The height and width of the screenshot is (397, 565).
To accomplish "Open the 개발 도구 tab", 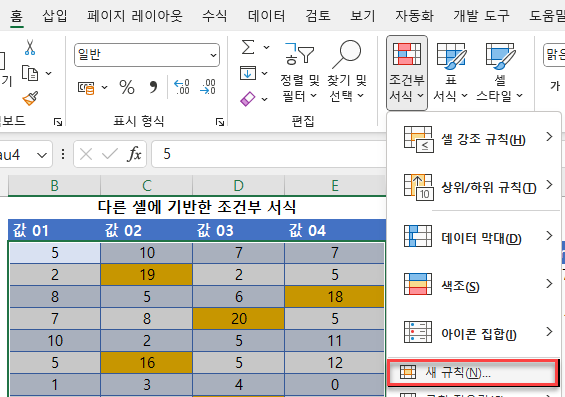I will 481,16.
